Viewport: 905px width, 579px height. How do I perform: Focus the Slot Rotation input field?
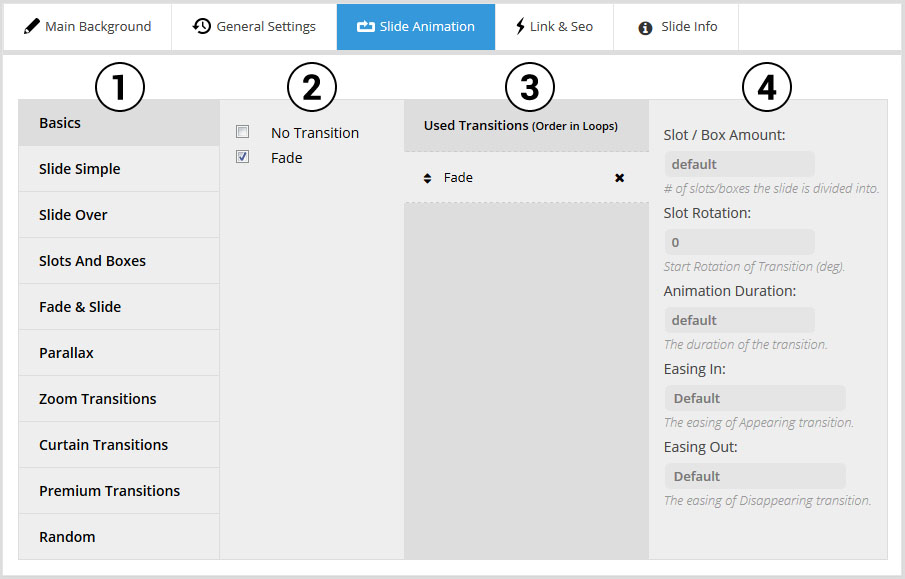click(739, 242)
